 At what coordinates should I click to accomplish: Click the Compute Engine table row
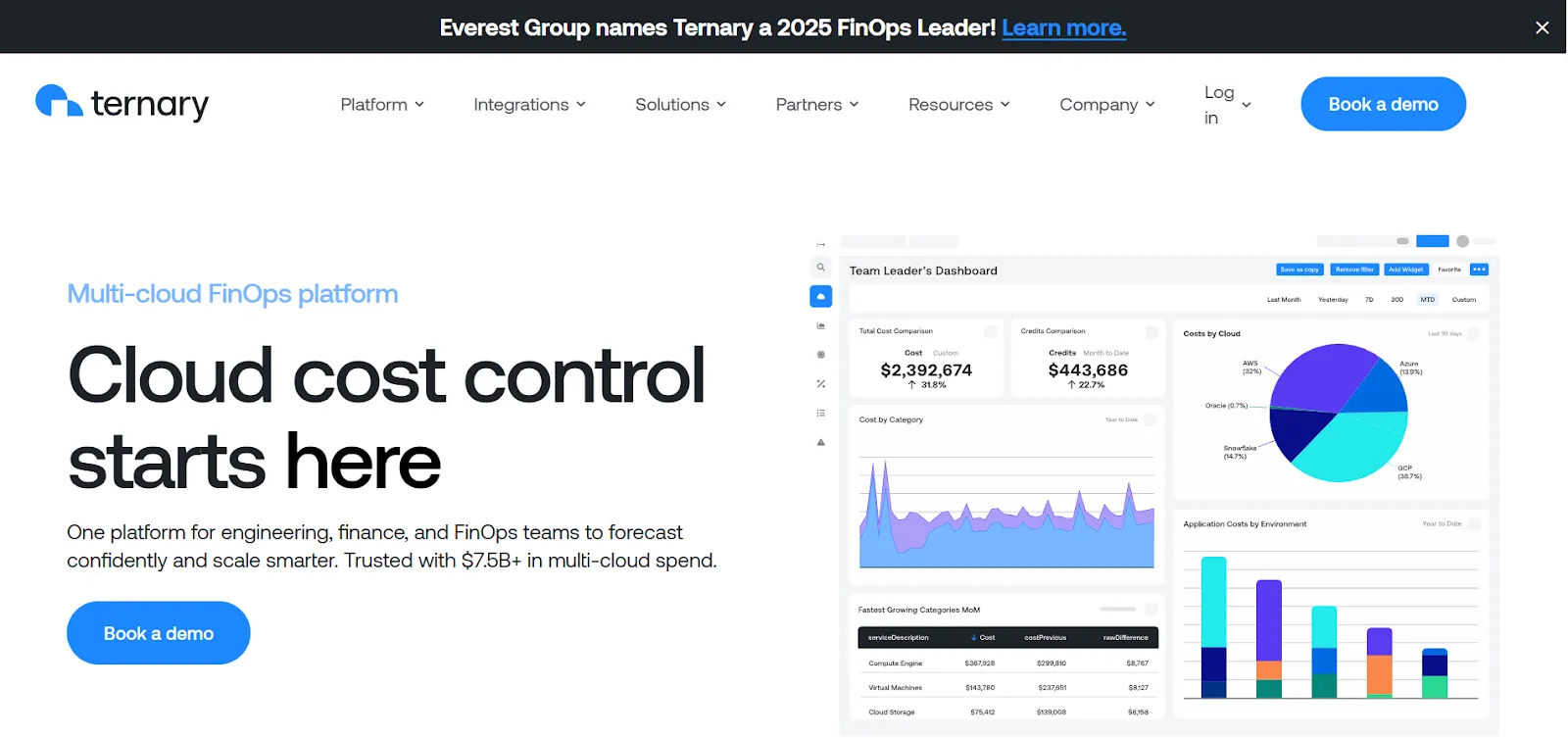pyautogui.click(x=1007, y=664)
